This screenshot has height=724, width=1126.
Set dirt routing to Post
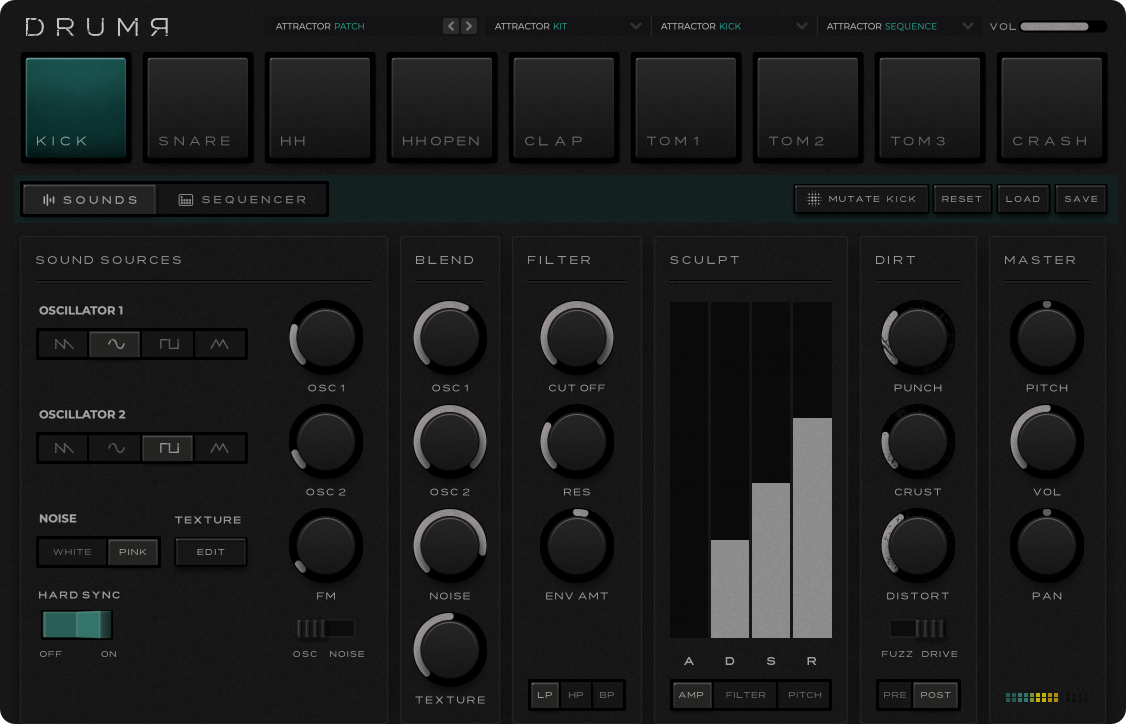[x=936, y=695]
